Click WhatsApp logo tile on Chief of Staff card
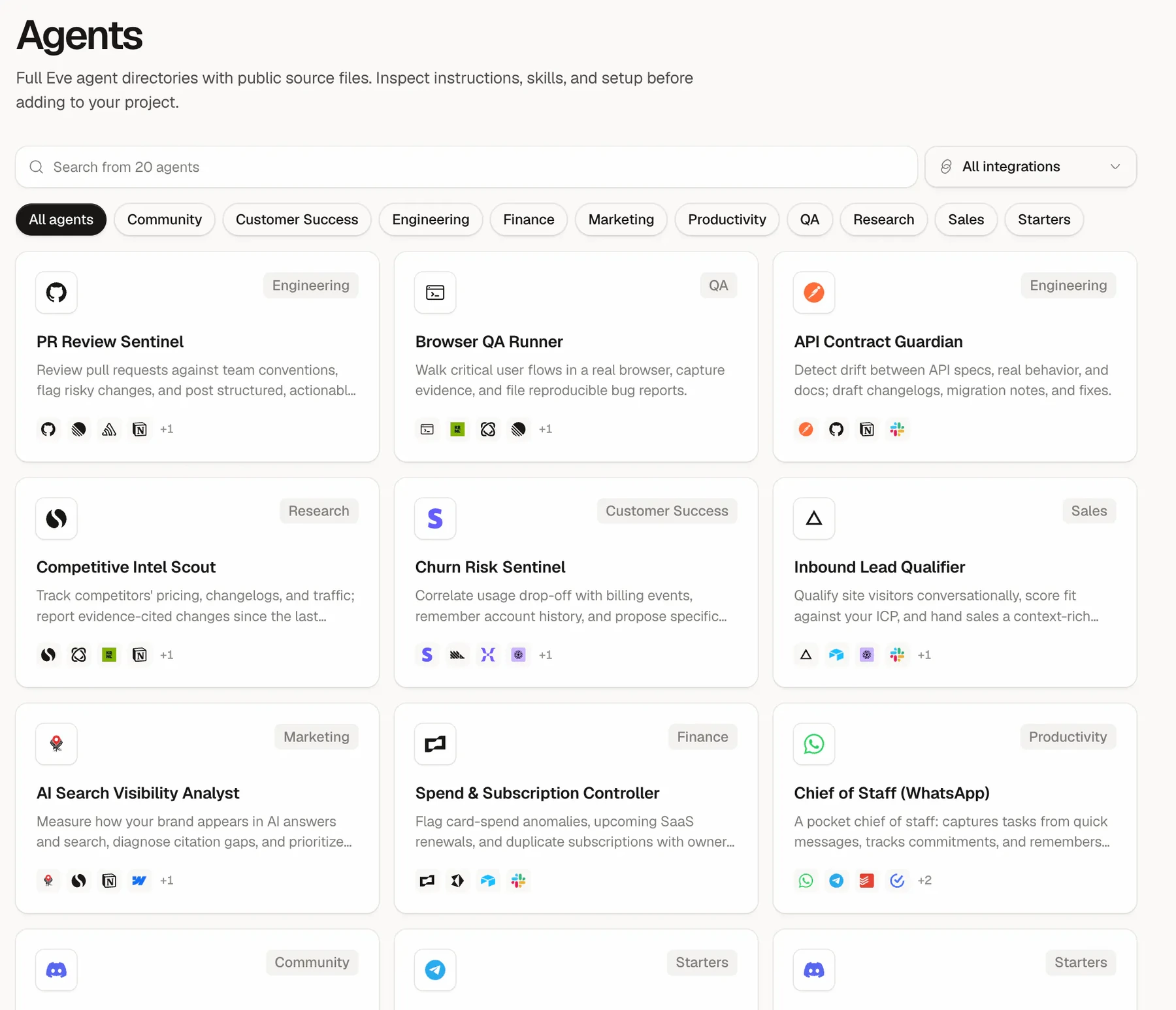Viewport: 1176px width, 1010px height. point(814,743)
